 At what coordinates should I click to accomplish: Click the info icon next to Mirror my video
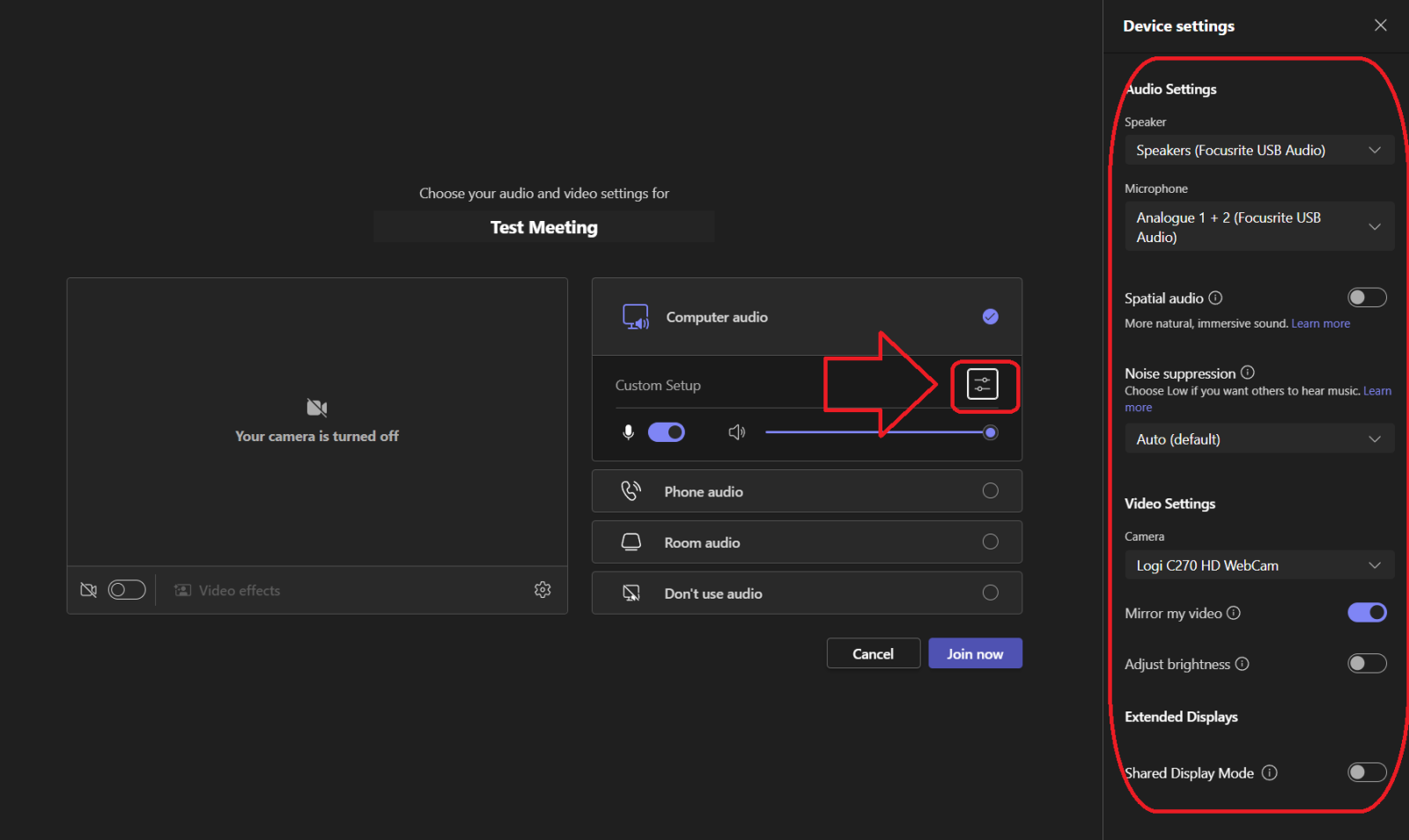click(1234, 613)
